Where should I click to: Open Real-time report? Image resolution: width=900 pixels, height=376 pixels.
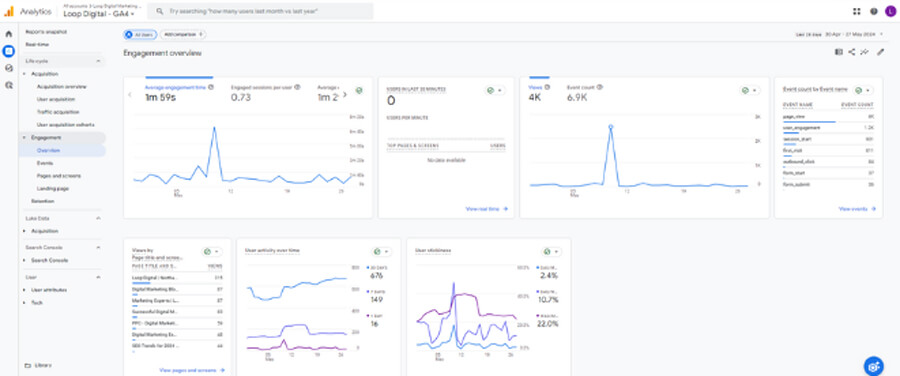point(37,44)
